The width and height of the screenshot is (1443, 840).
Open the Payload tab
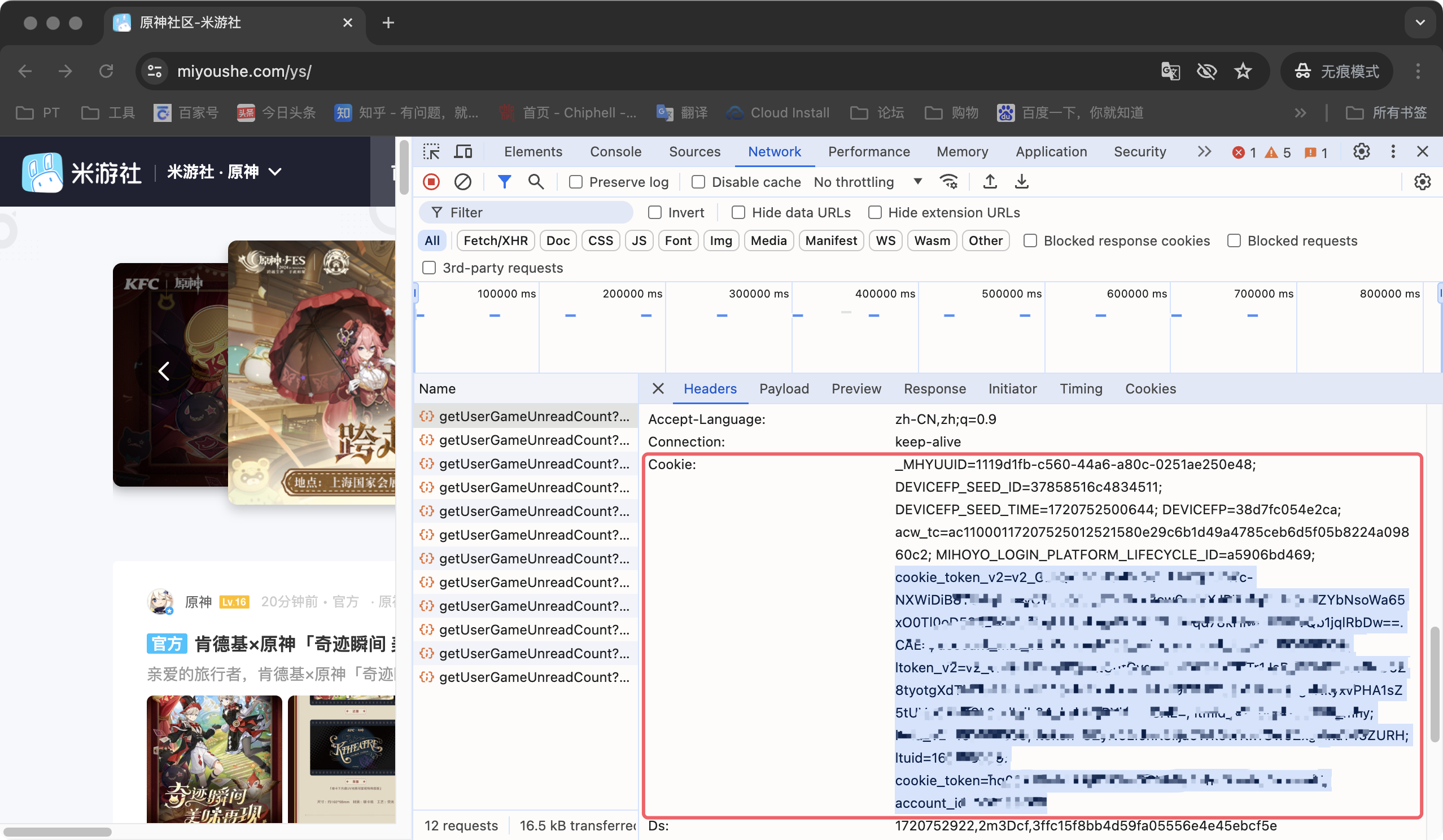coord(784,389)
